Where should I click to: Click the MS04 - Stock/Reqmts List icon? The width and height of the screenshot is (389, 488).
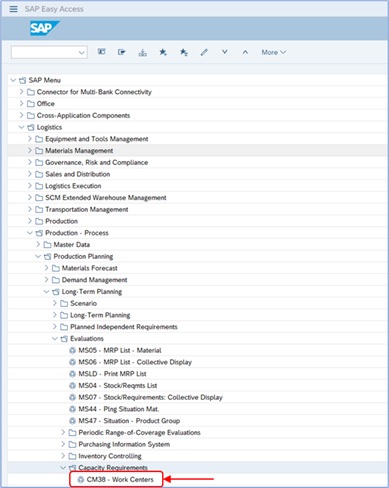click(x=72, y=386)
